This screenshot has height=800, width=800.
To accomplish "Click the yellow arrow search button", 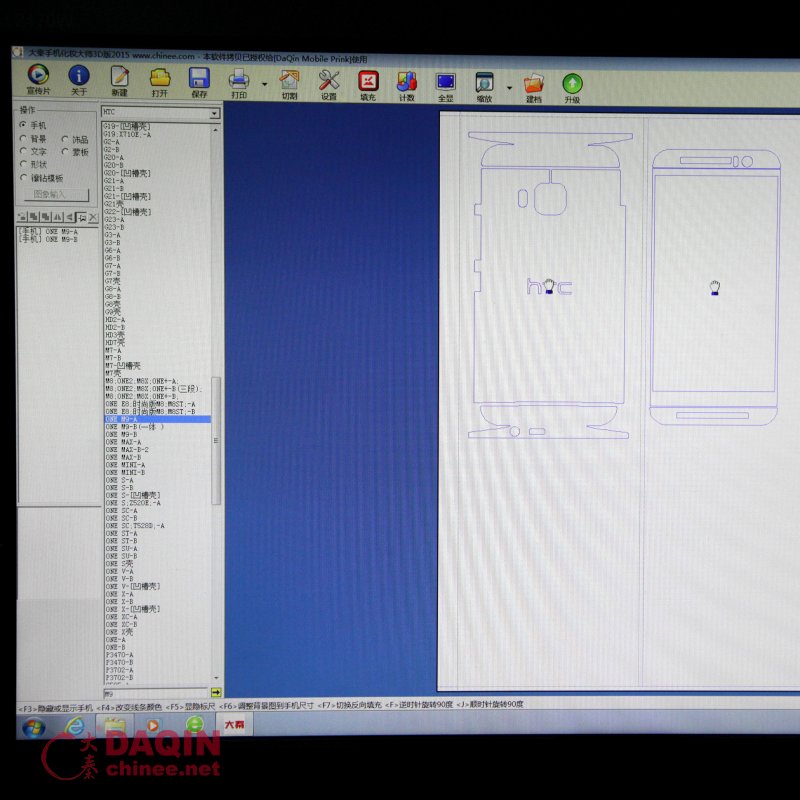I will [216, 692].
